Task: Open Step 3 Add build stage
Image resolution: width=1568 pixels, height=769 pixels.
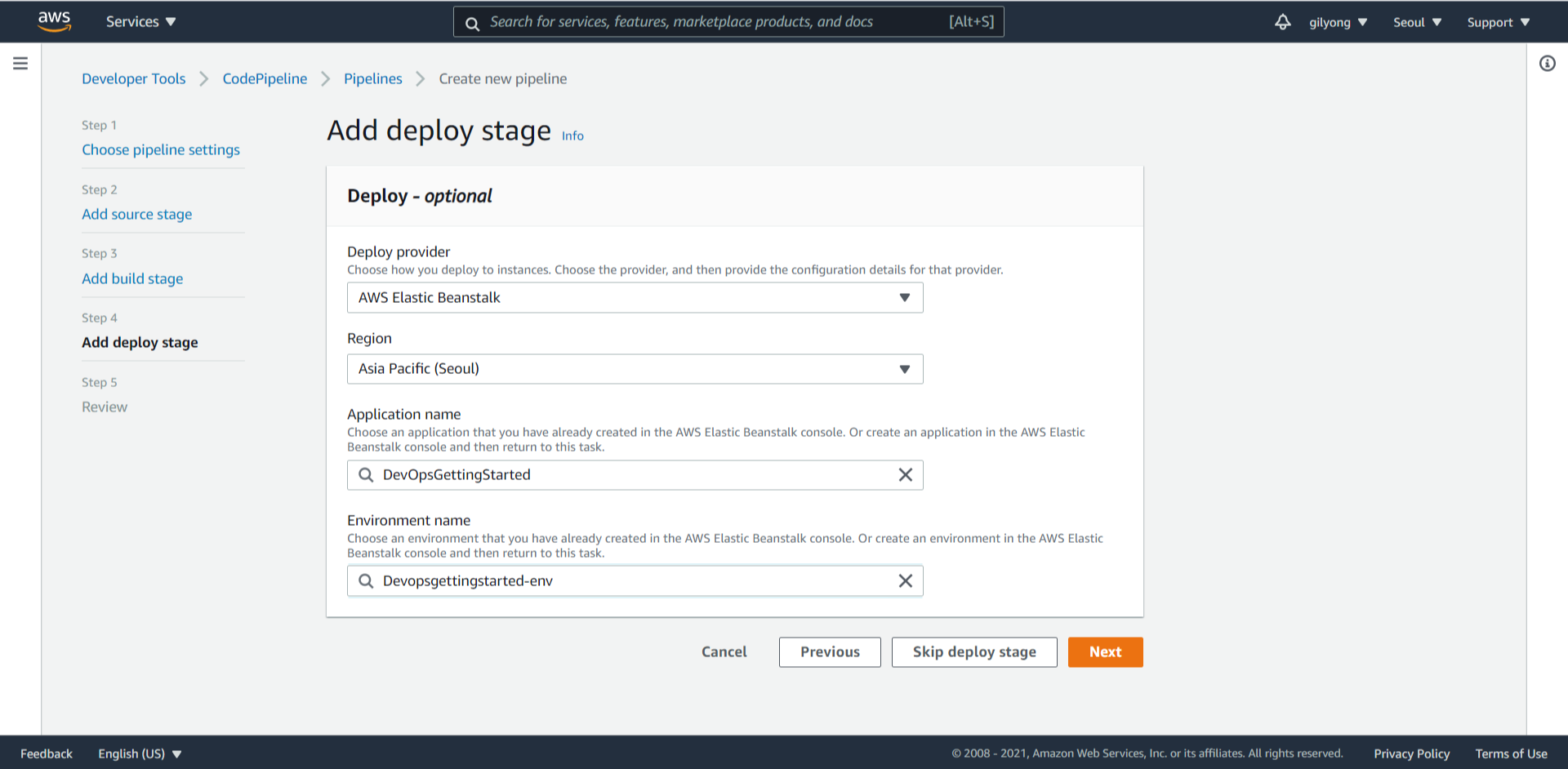Action: 132,278
